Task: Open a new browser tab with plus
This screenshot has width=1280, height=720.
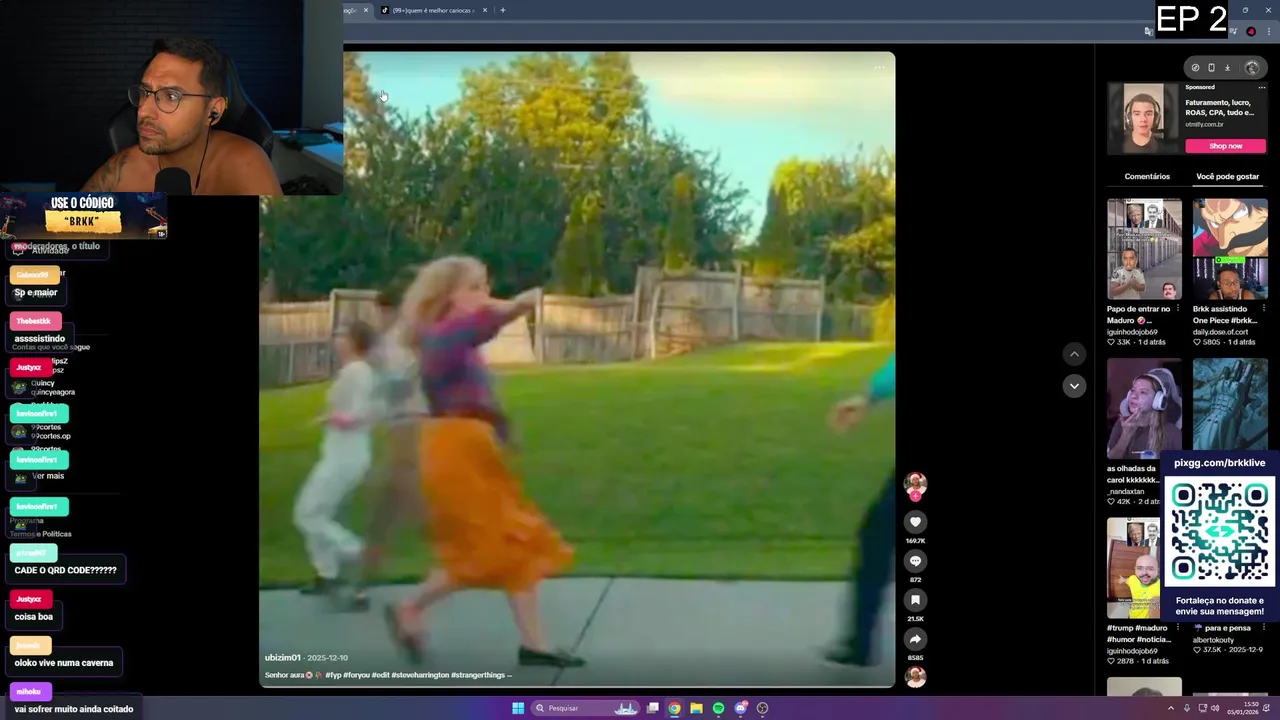Action: tap(503, 10)
